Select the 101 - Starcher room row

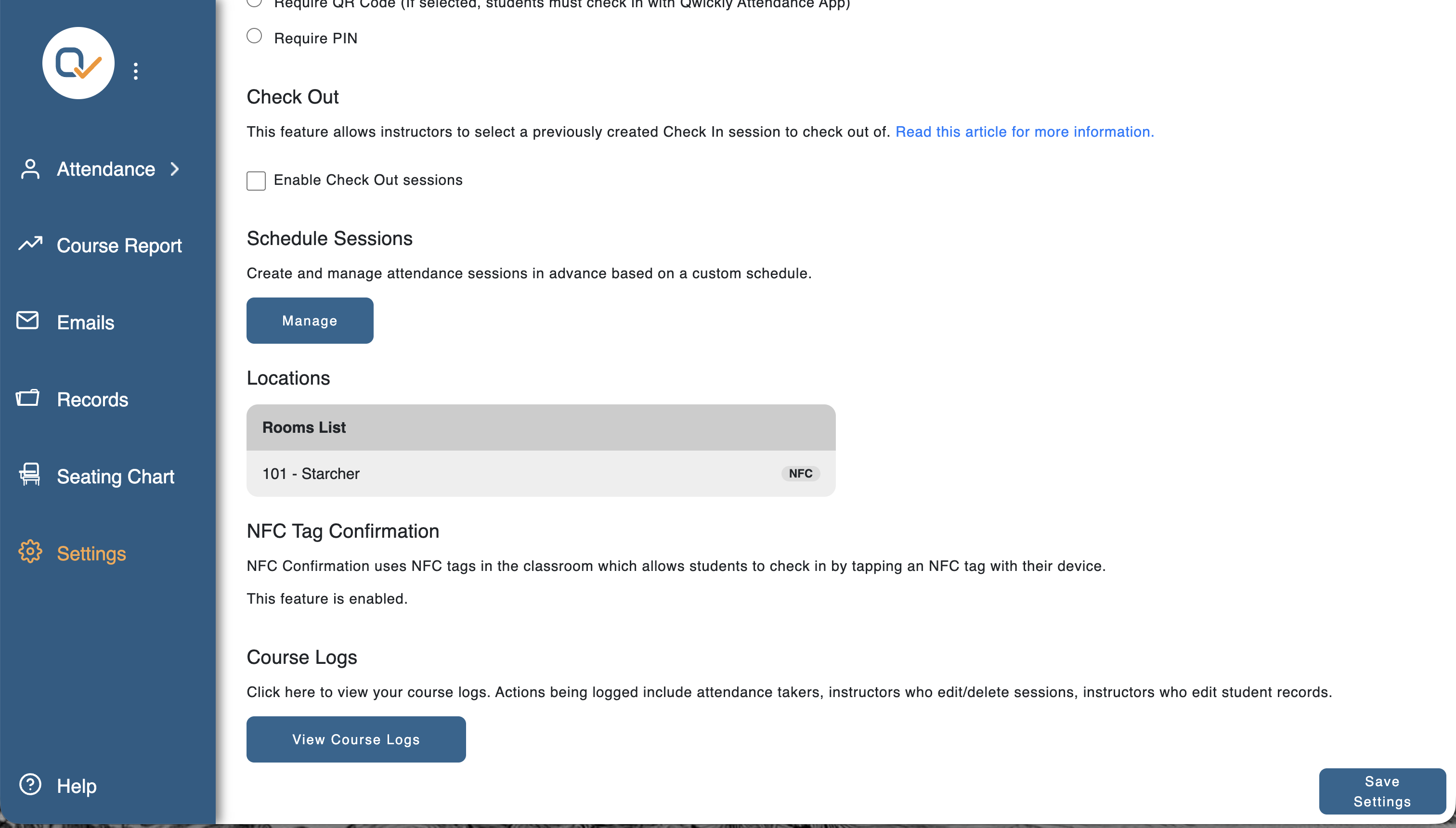point(541,474)
